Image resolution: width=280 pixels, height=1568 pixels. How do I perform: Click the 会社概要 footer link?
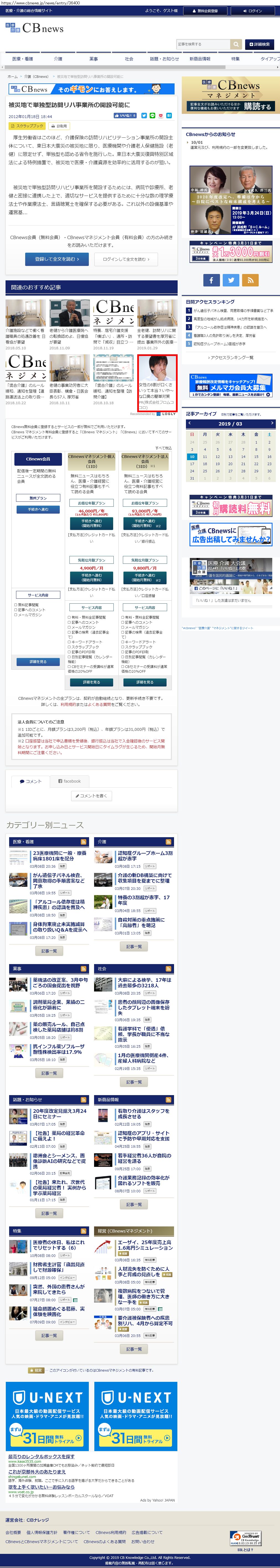(13, 1533)
